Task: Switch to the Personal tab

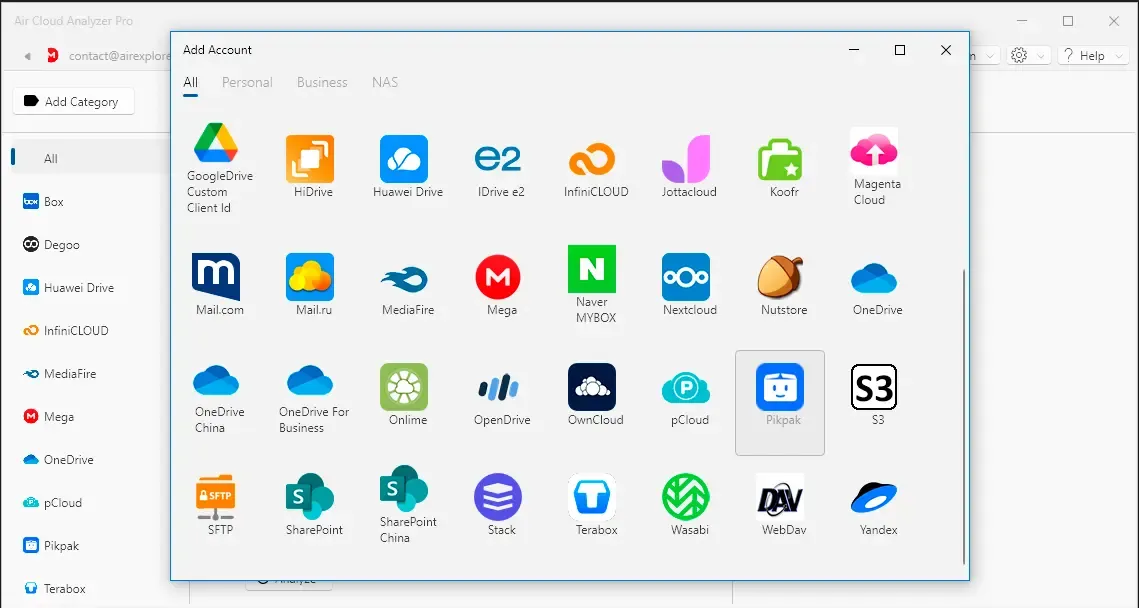Action: click(247, 83)
